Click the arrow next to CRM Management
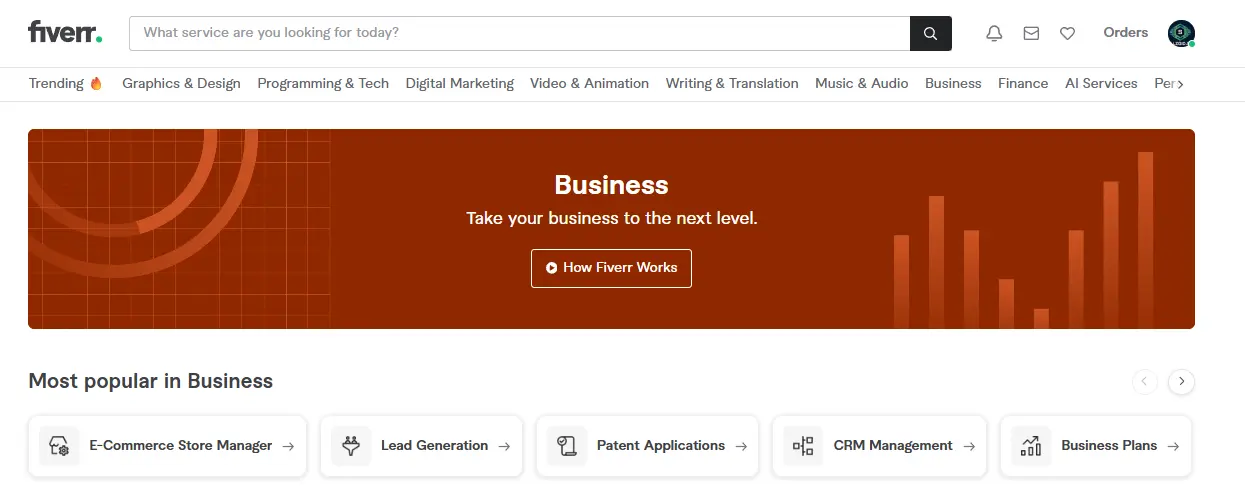 tap(969, 446)
